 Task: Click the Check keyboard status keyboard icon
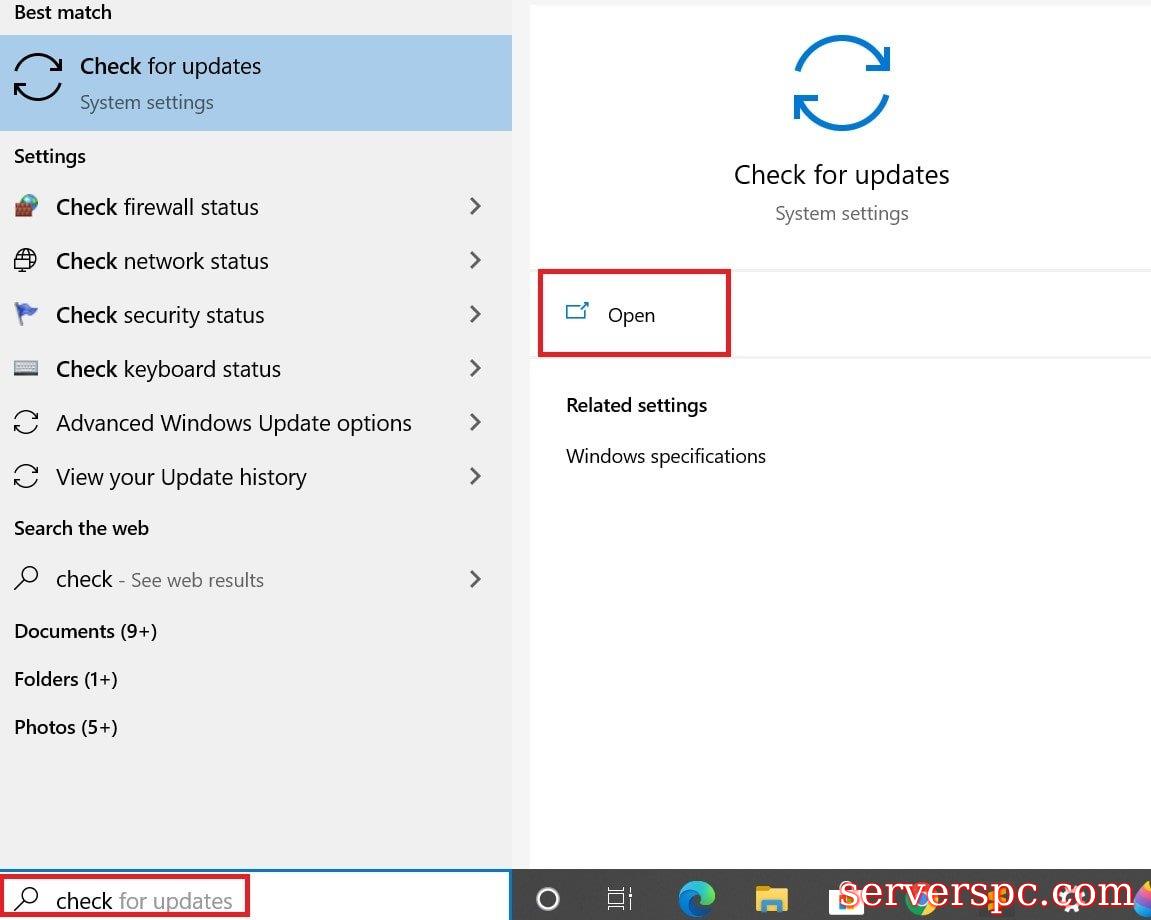tap(26, 369)
